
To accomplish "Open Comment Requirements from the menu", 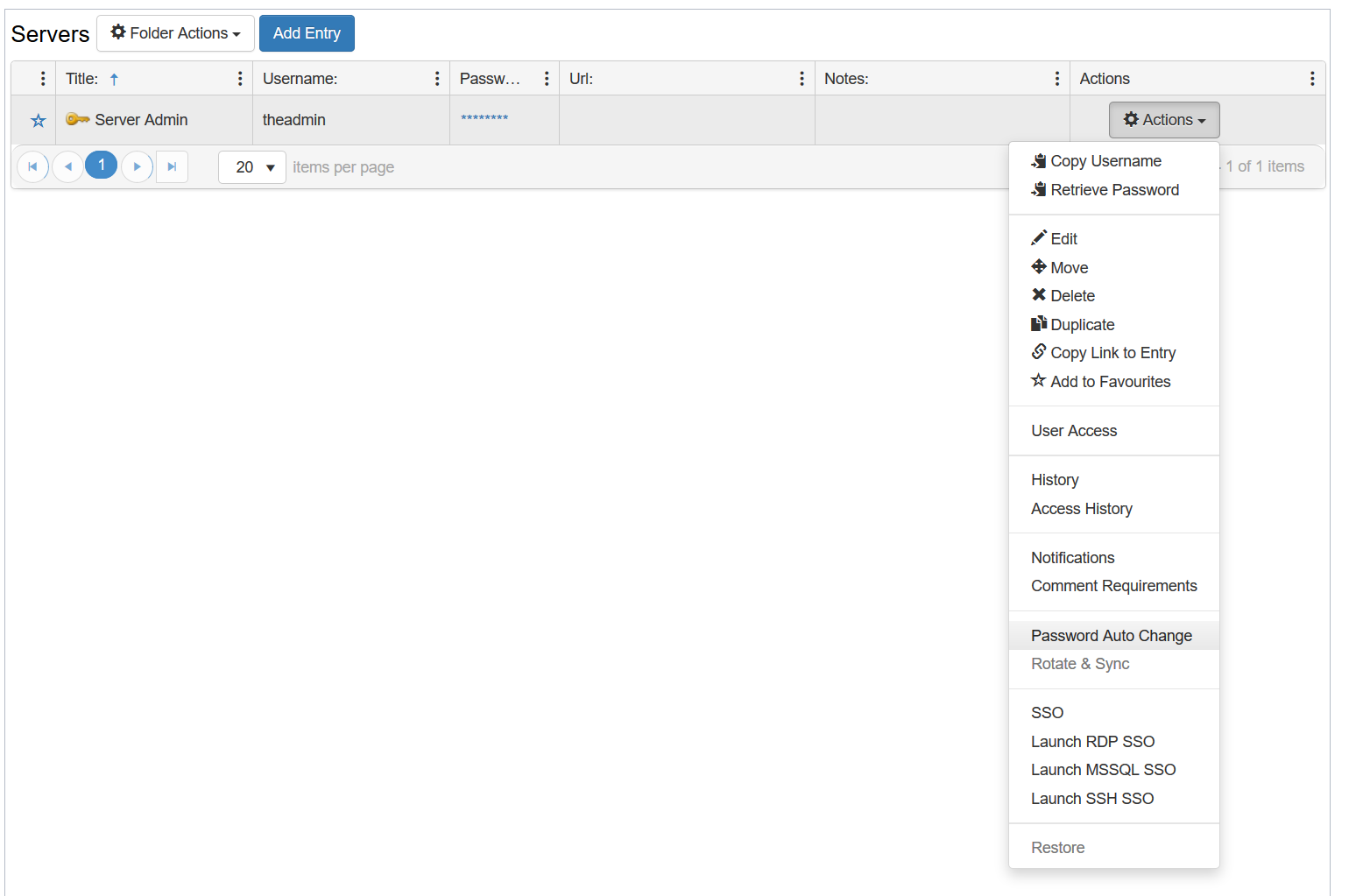I will click(x=1114, y=586).
